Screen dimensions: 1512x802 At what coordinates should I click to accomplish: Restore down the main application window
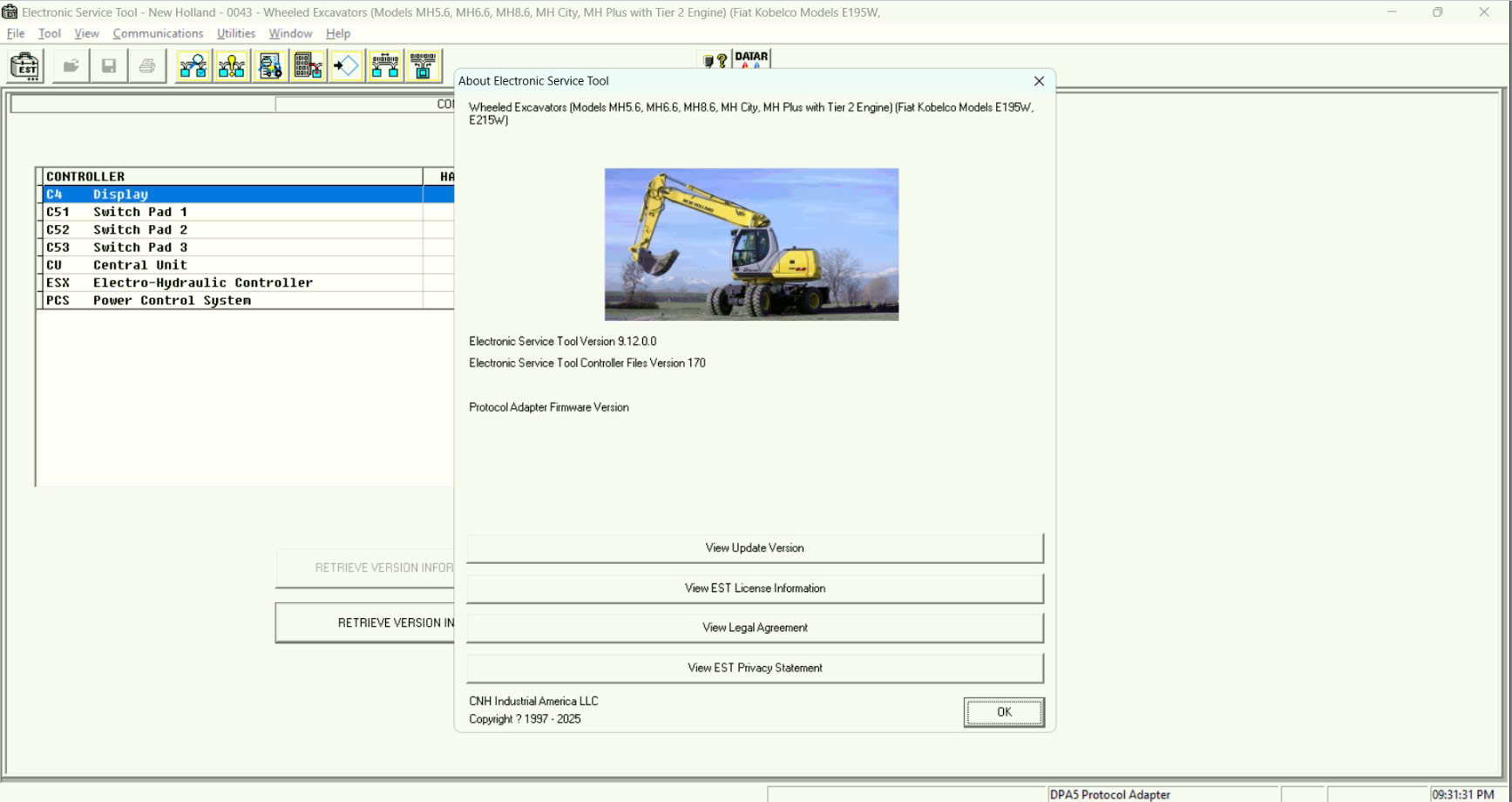[x=1438, y=12]
